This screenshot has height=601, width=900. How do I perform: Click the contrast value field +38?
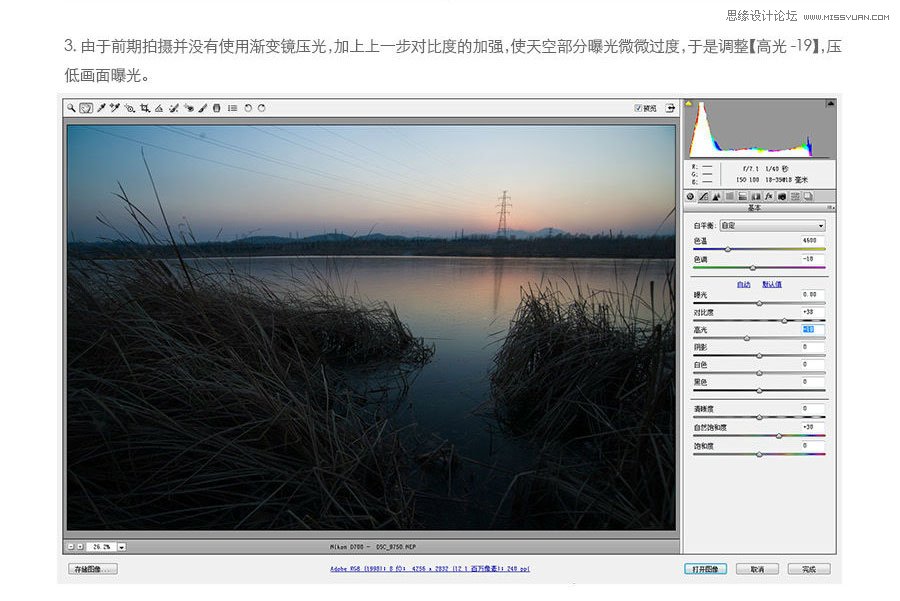[813, 312]
